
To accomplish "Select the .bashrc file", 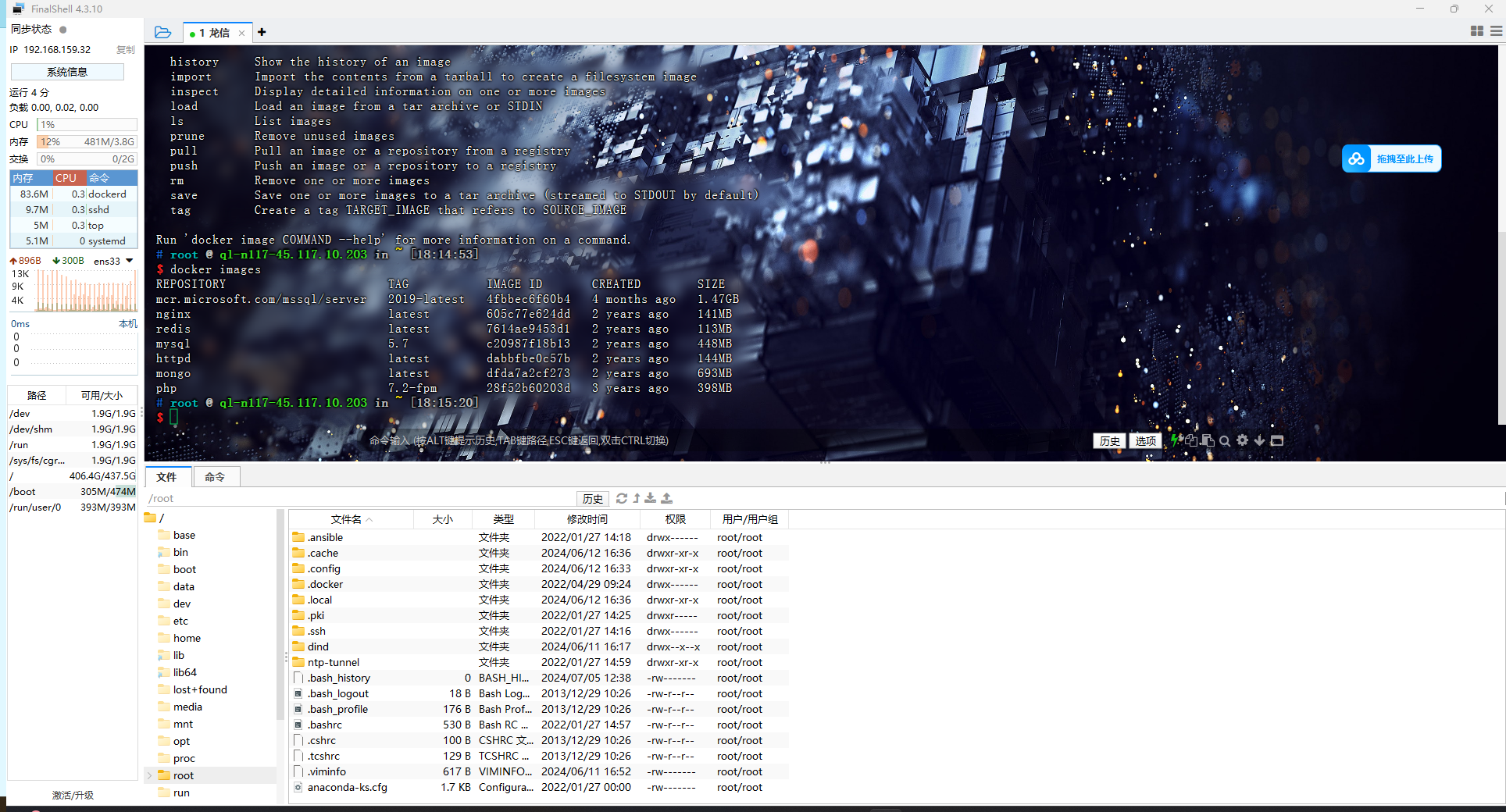I will [539, 725].
